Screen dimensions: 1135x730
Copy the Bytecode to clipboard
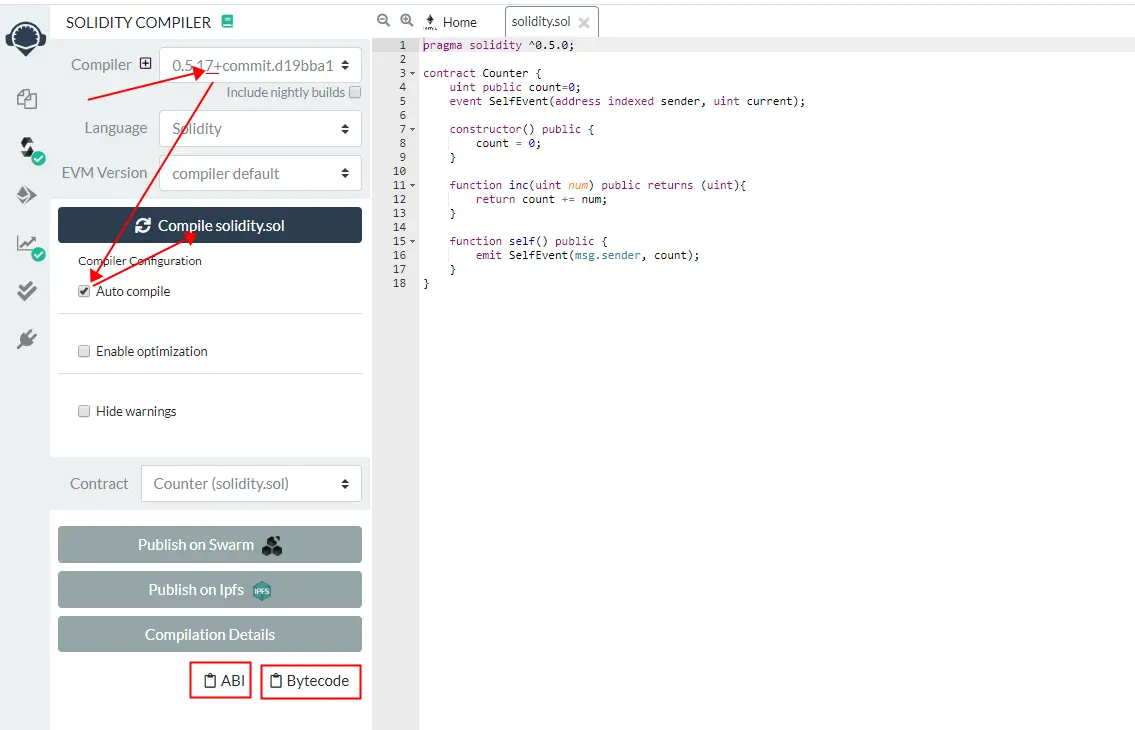tap(311, 681)
